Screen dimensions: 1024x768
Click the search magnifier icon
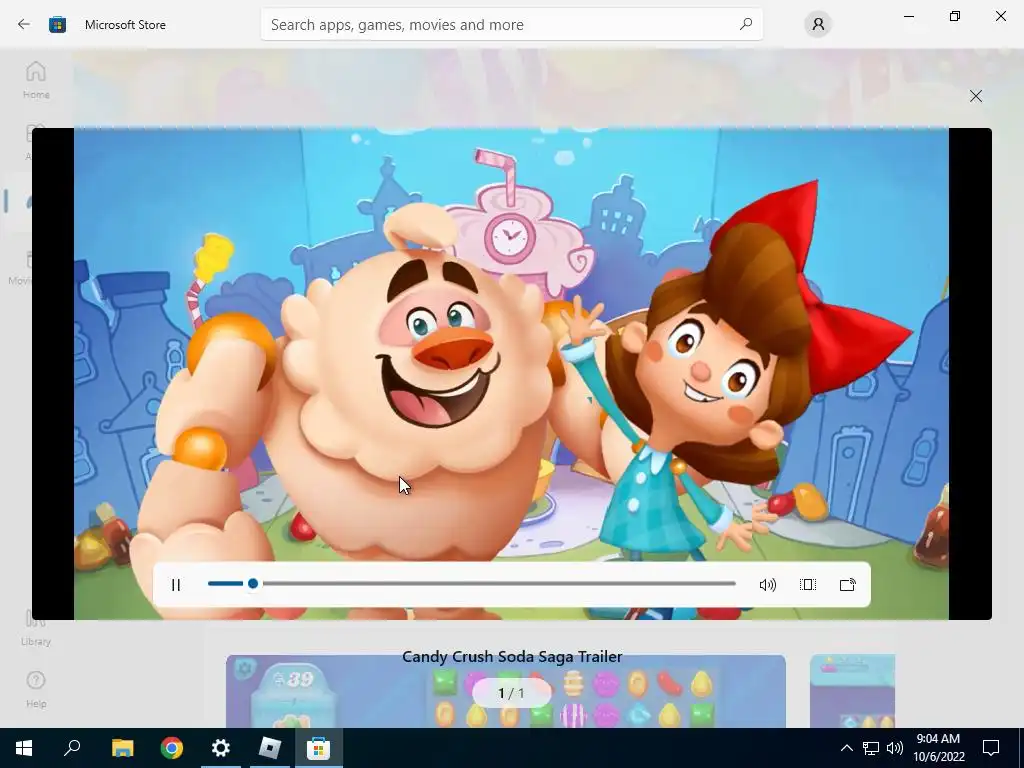(746, 24)
